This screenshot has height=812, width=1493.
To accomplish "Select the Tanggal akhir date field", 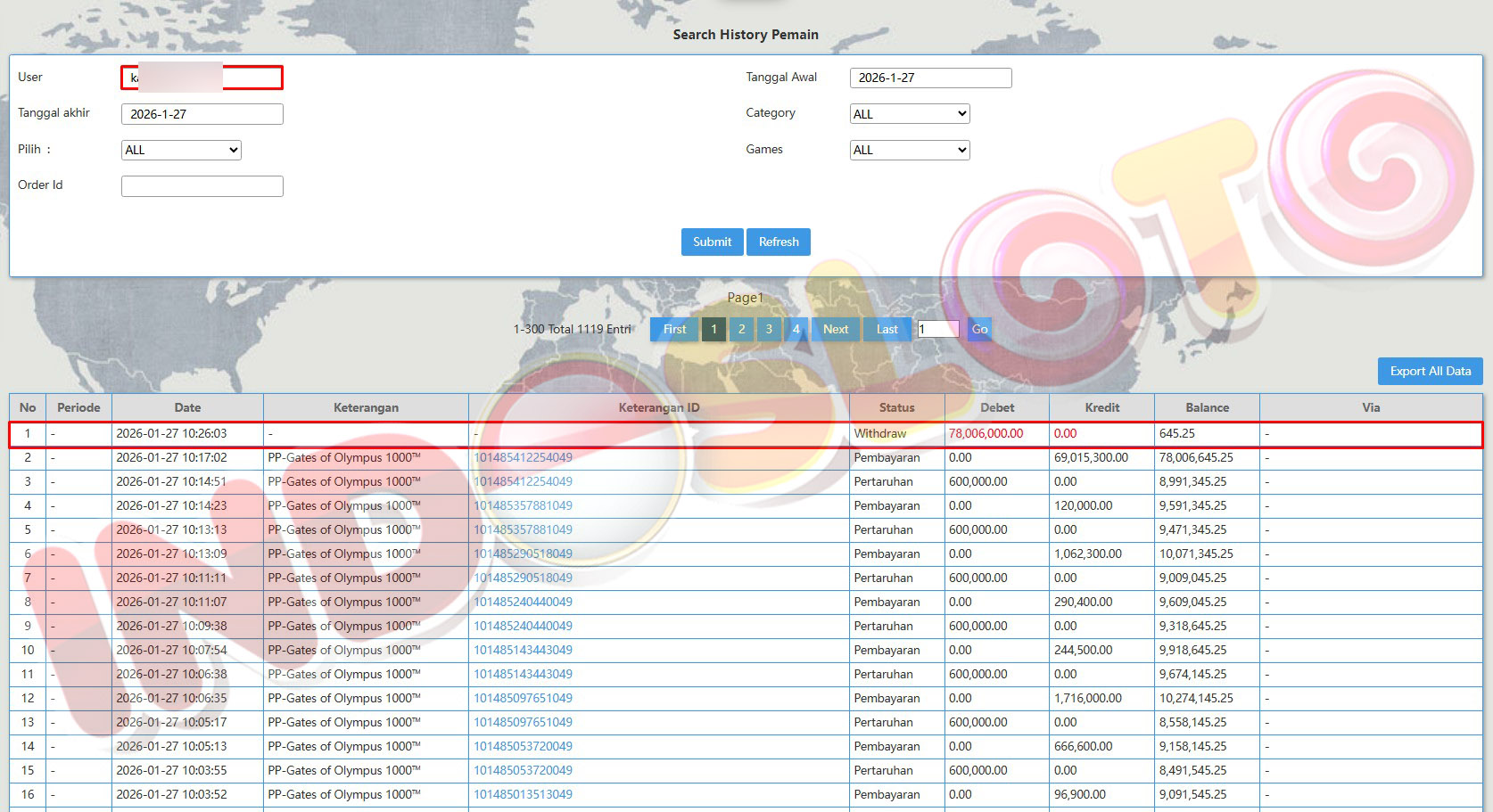I will tap(202, 114).
